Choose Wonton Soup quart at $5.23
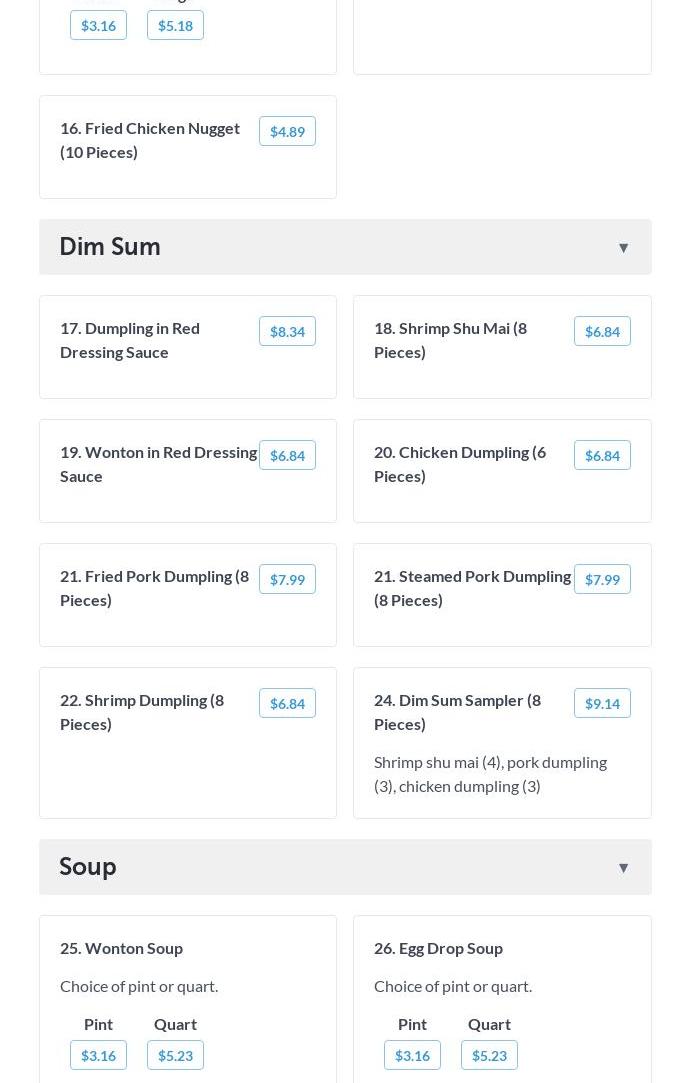Viewport: 690px width, 1083px height. [175, 1055]
